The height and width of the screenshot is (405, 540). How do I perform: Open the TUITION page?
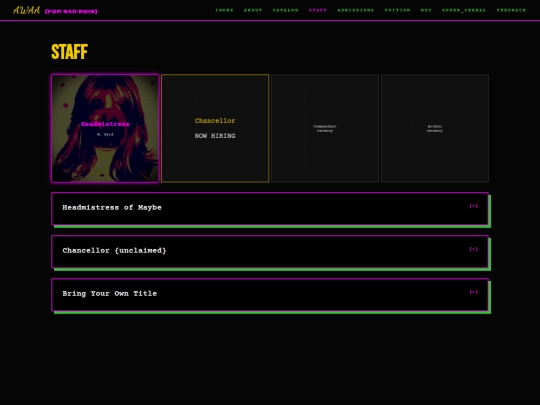click(397, 10)
